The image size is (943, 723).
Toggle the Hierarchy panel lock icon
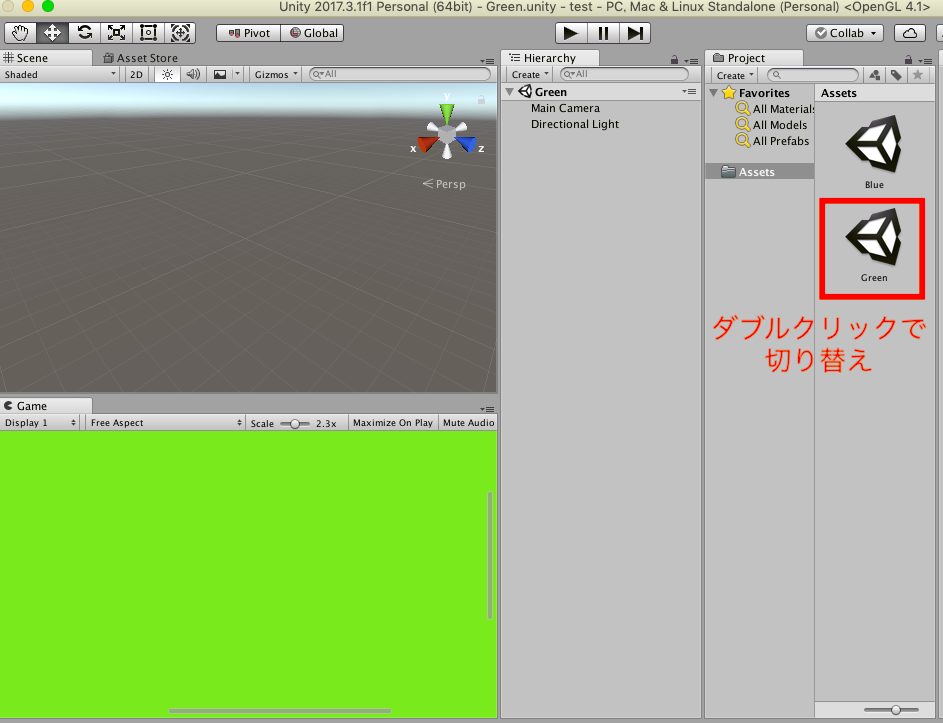pos(674,60)
